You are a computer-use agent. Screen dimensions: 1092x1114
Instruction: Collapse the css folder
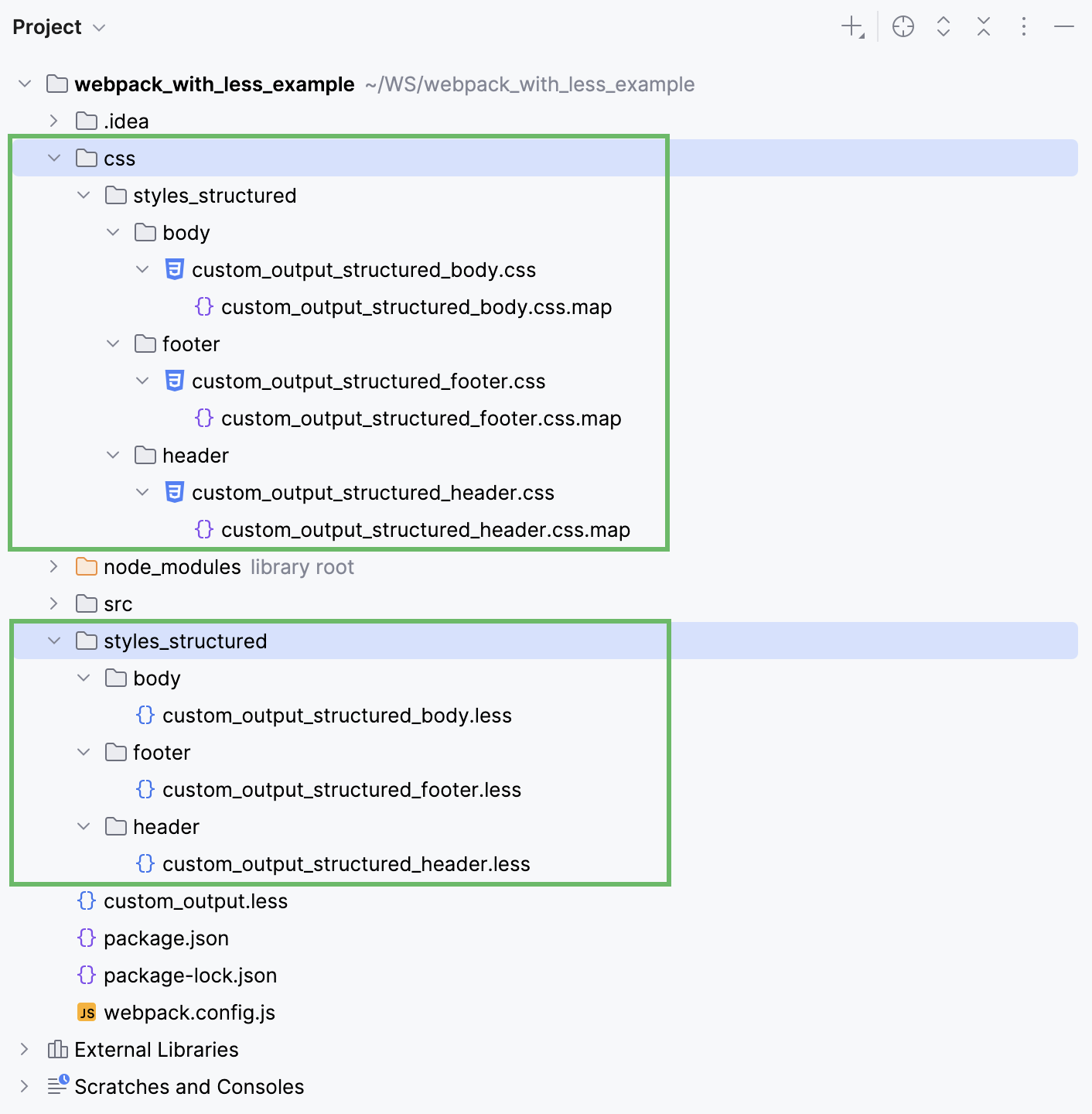tap(53, 158)
